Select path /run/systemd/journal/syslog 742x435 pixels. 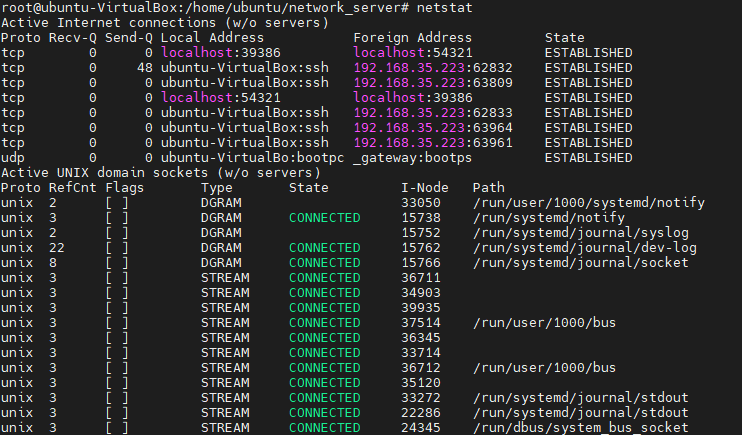click(x=581, y=233)
